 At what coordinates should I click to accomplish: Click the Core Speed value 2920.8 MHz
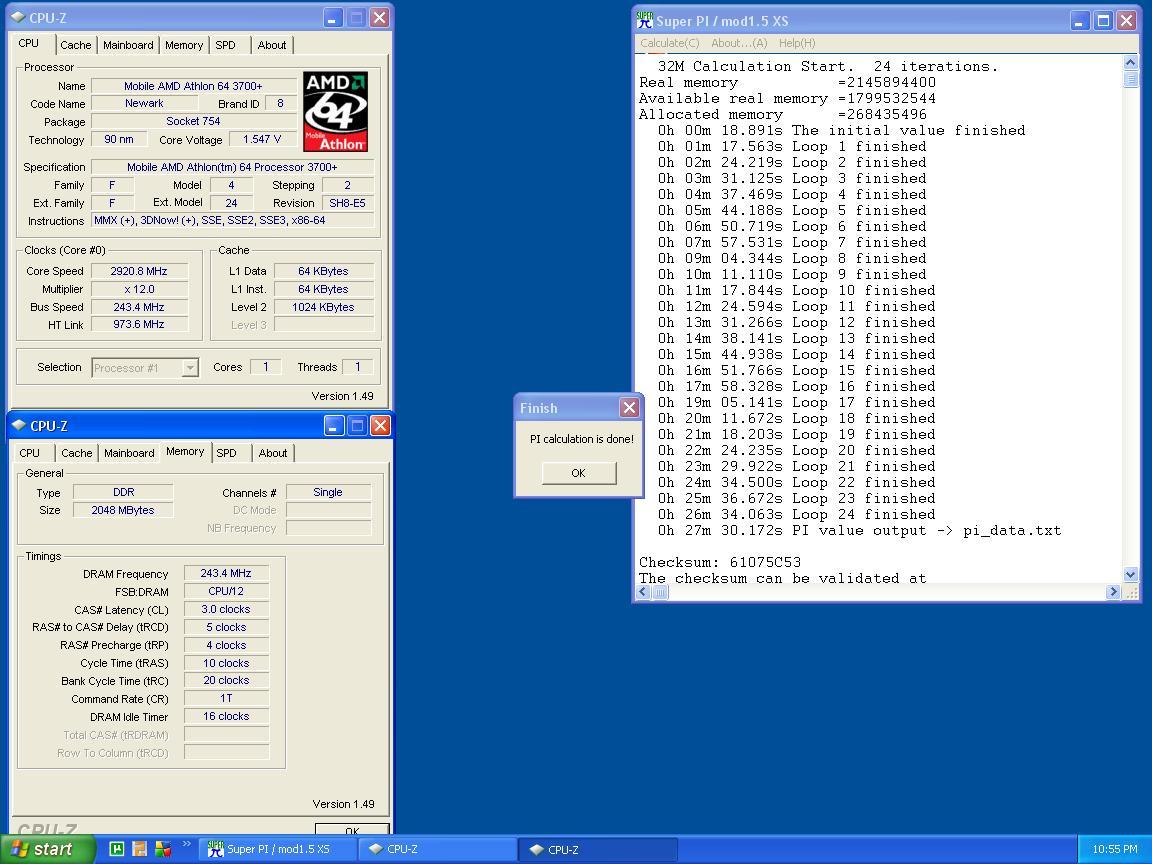139,271
